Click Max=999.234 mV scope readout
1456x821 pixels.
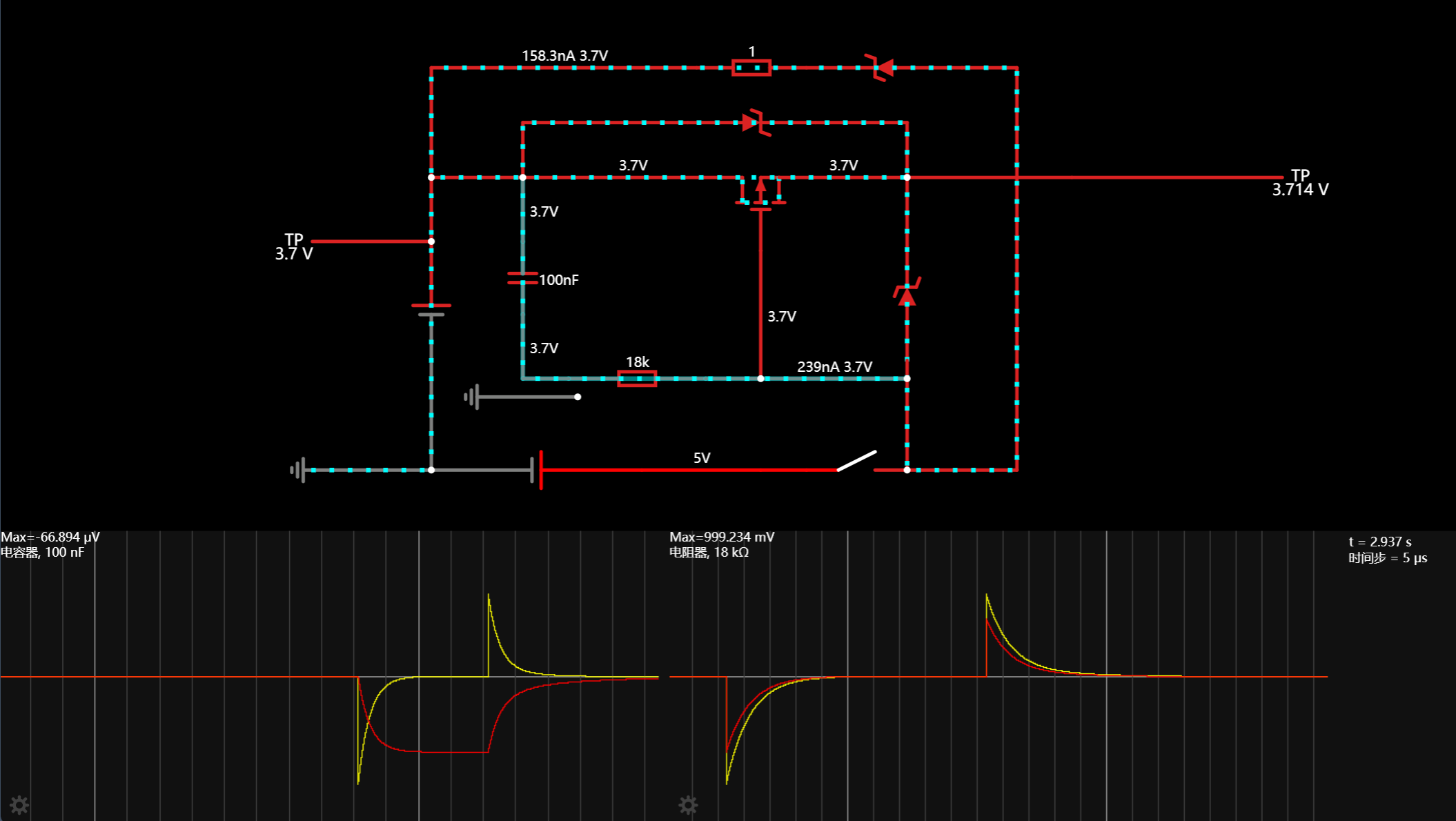click(722, 537)
